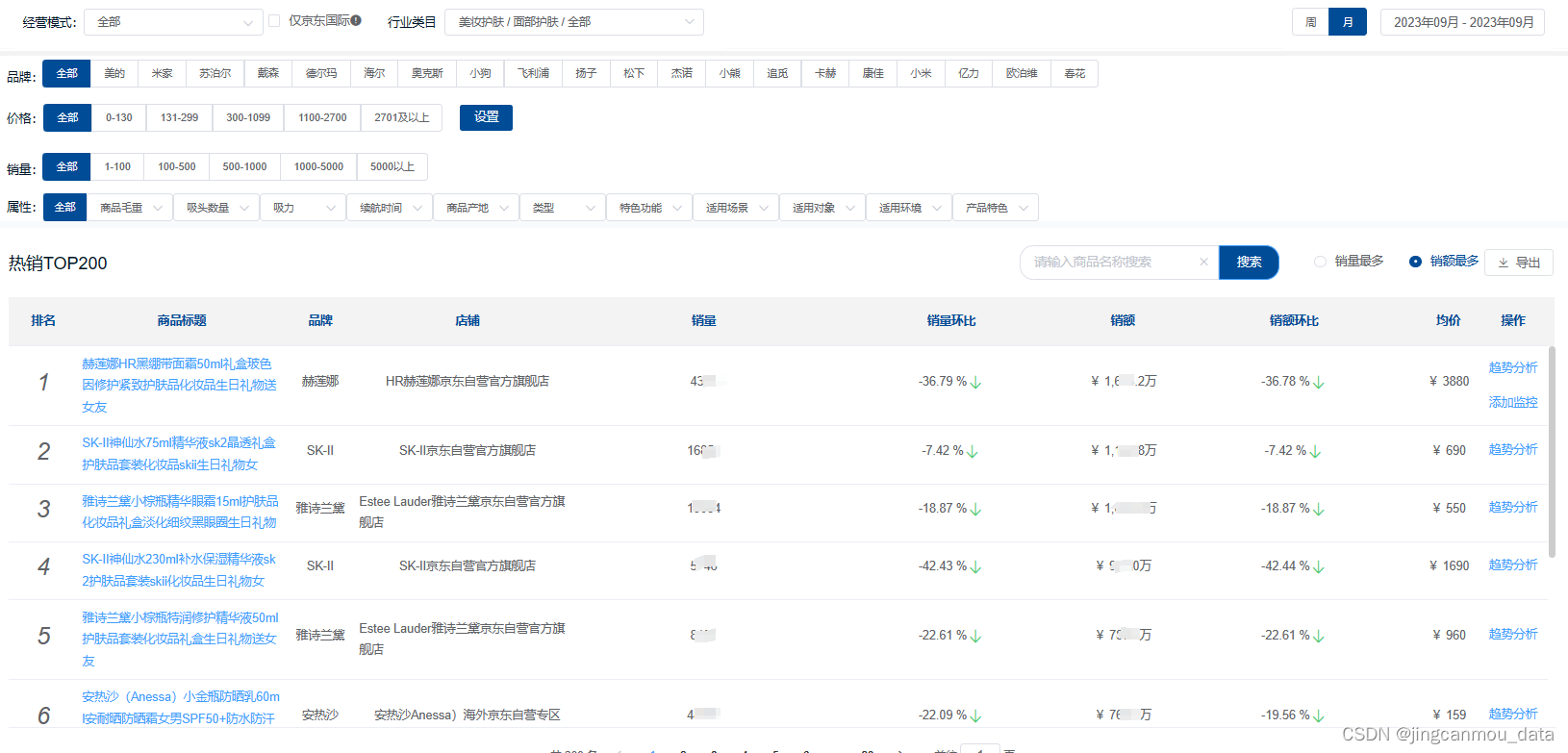Expand the 适用场景 attribute dropdown
The height and width of the screenshot is (753, 1568).
tap(736, 208)
